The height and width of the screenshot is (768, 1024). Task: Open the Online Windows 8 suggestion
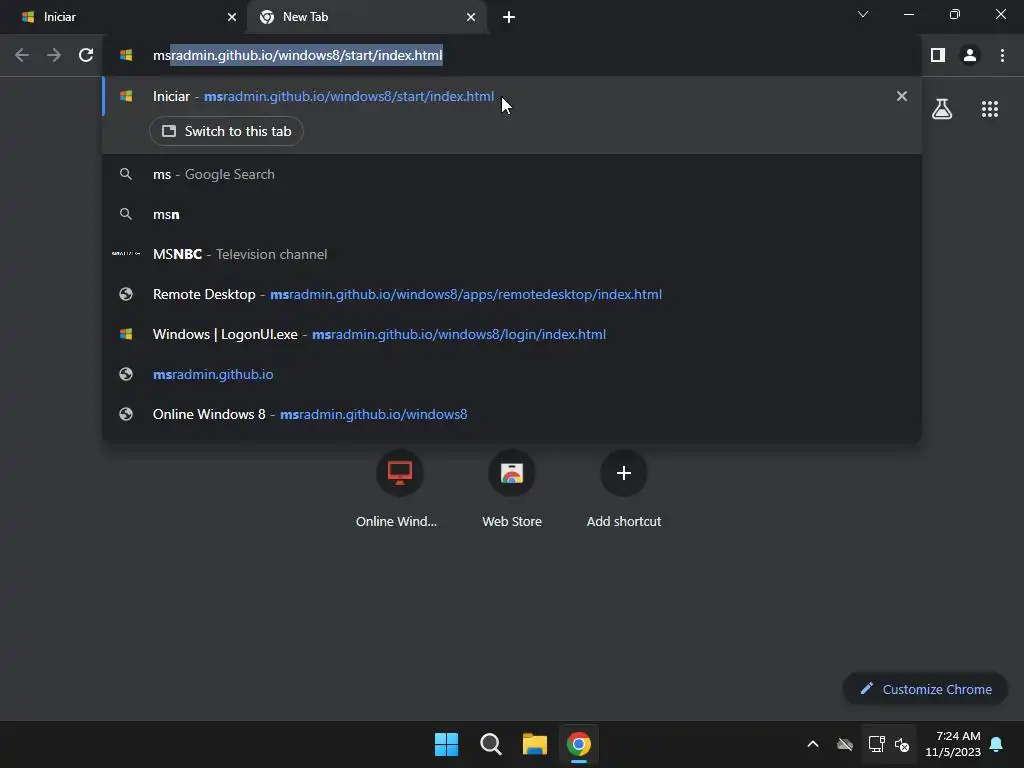point(511,414)
